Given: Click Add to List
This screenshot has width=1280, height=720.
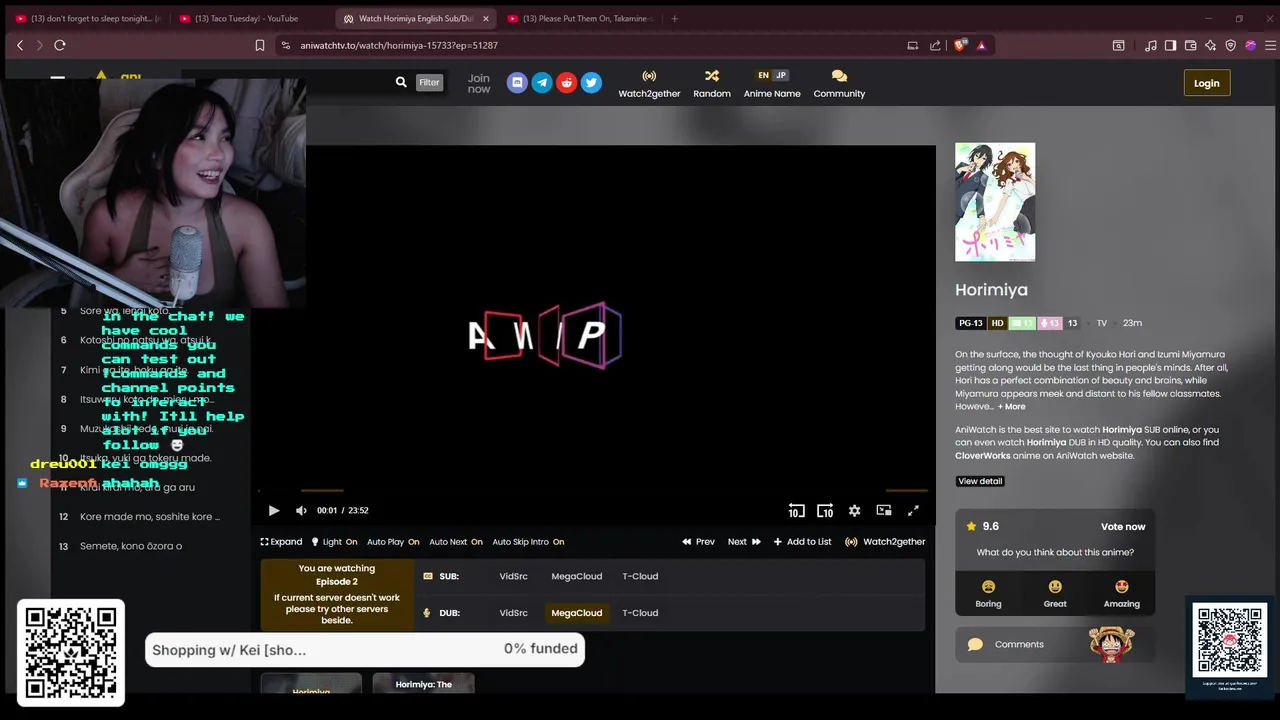Looking at the screenshot, I should tap(802, 542).
